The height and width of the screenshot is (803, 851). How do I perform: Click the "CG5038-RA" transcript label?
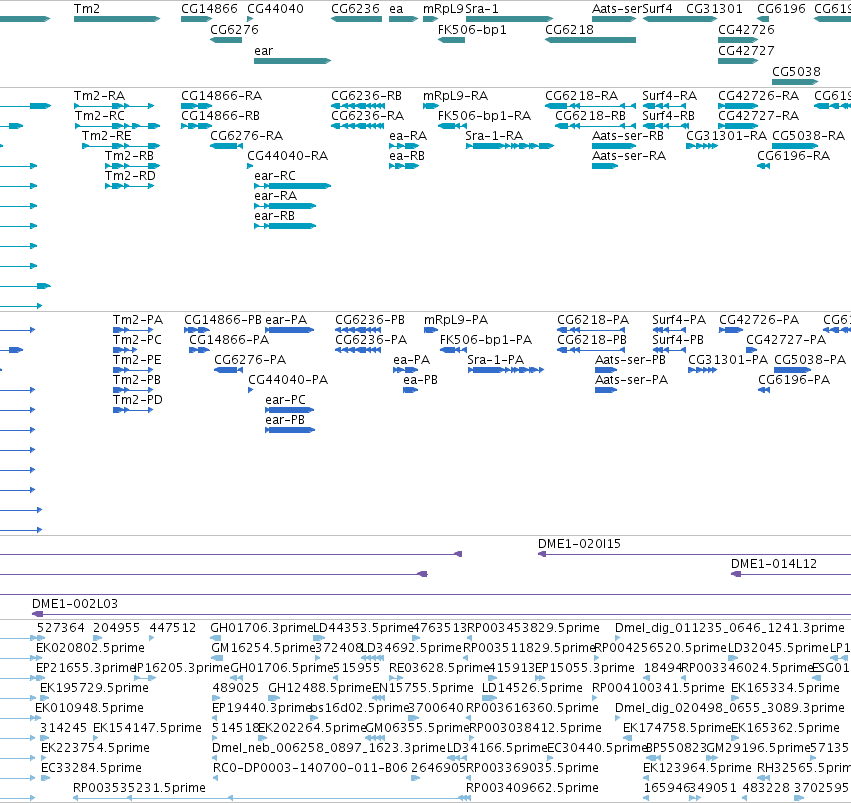[809, 136]
